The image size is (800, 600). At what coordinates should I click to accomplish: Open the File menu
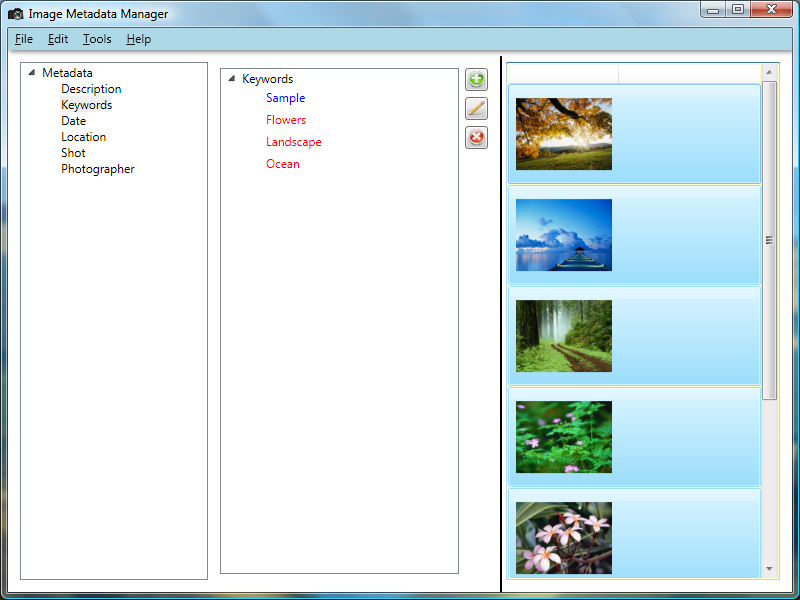click(x=24, y=39)
